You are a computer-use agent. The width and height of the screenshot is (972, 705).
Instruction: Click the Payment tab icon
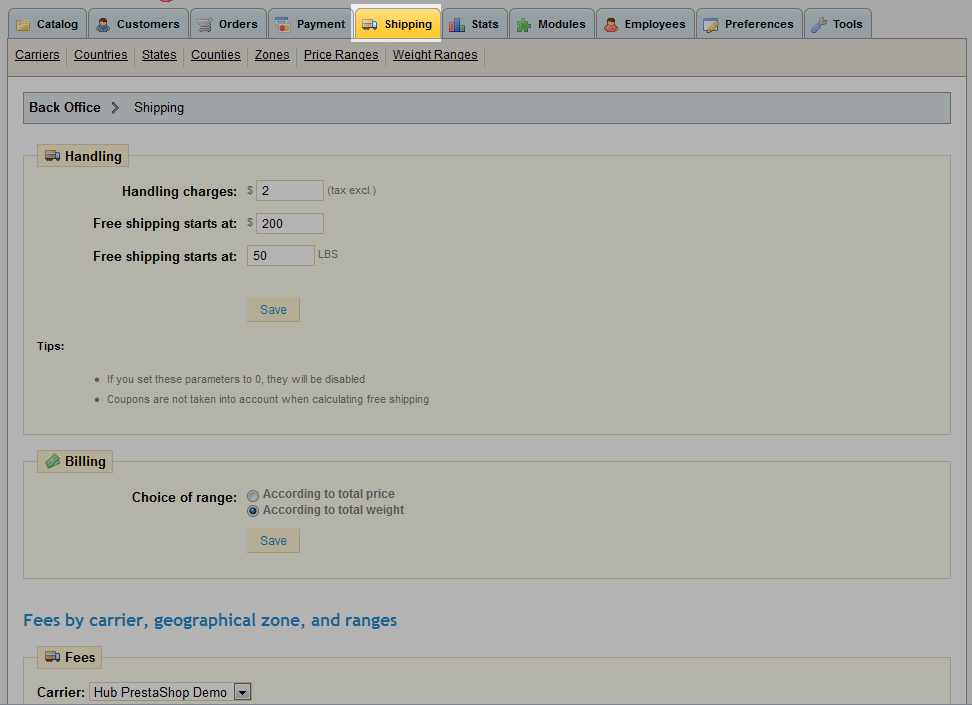[283, 25]
